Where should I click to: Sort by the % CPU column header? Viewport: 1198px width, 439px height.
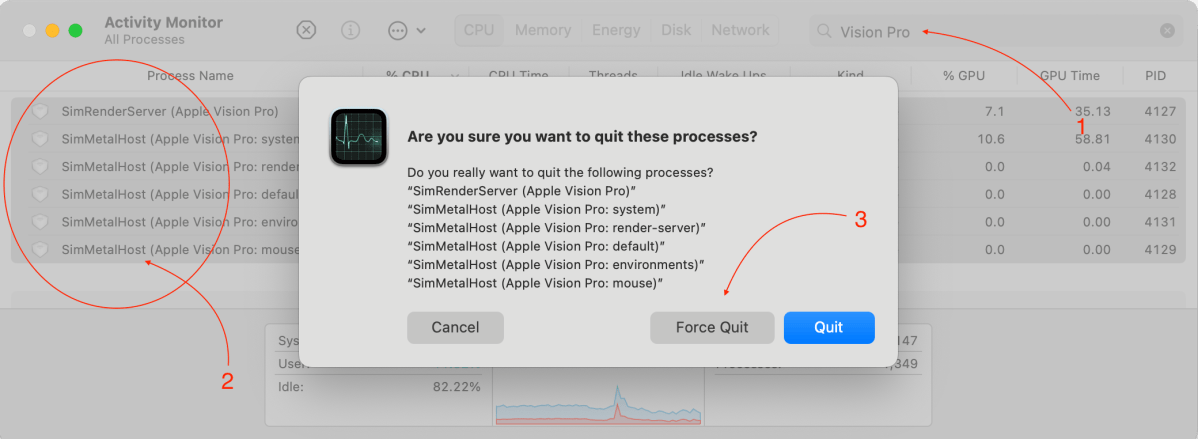click(x=408, y=76)
